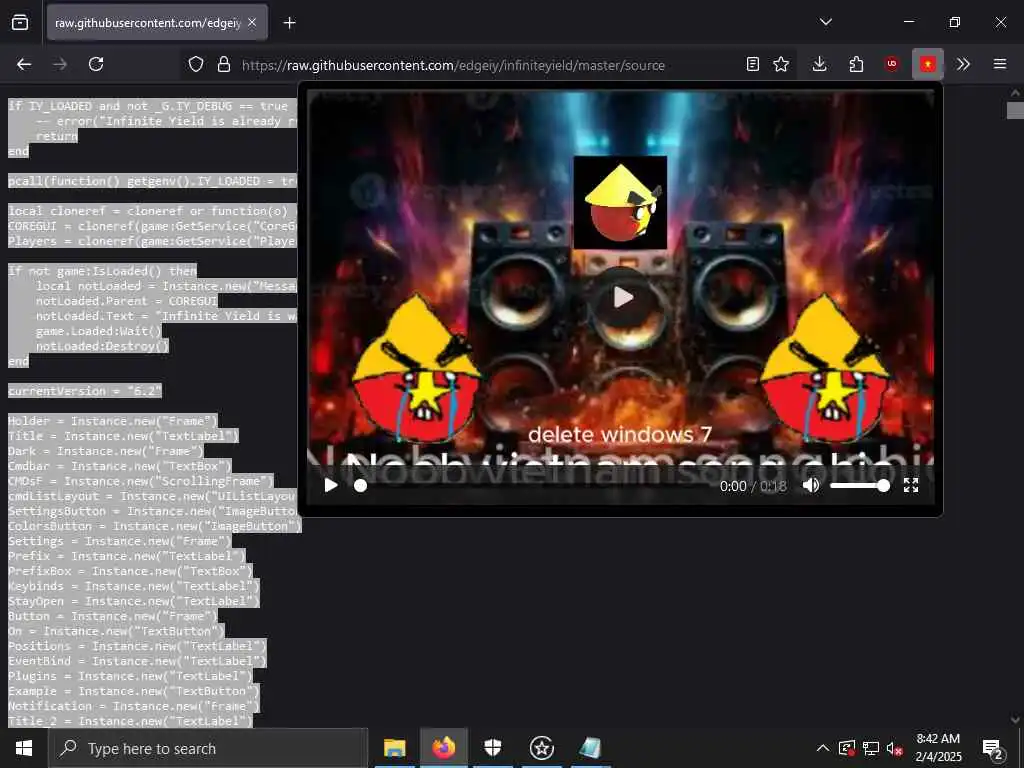
Task: Bookmark this page with the star
Action: click(781, 64)
